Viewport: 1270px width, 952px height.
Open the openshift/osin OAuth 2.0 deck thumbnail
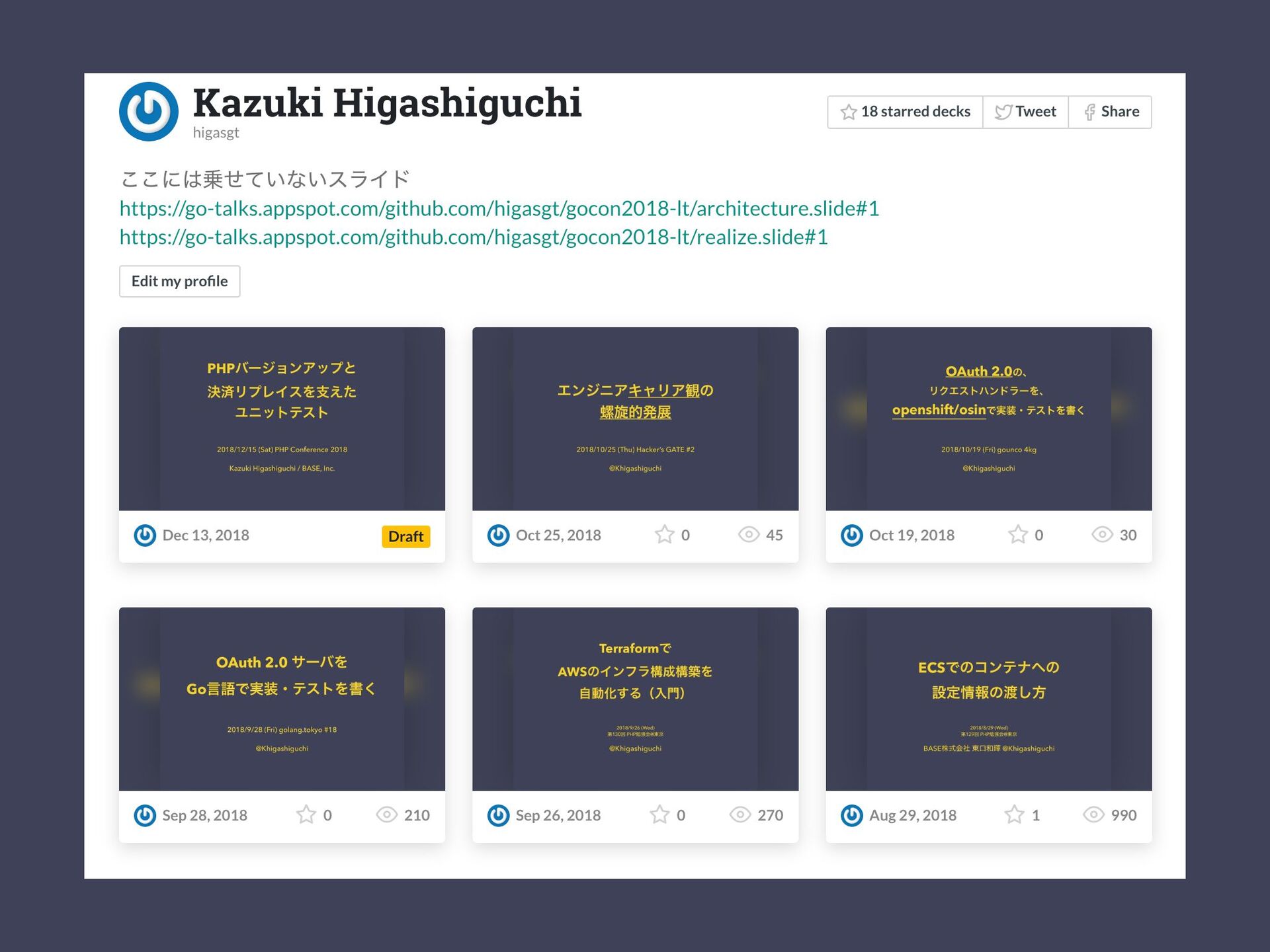[x=989, y=418]
